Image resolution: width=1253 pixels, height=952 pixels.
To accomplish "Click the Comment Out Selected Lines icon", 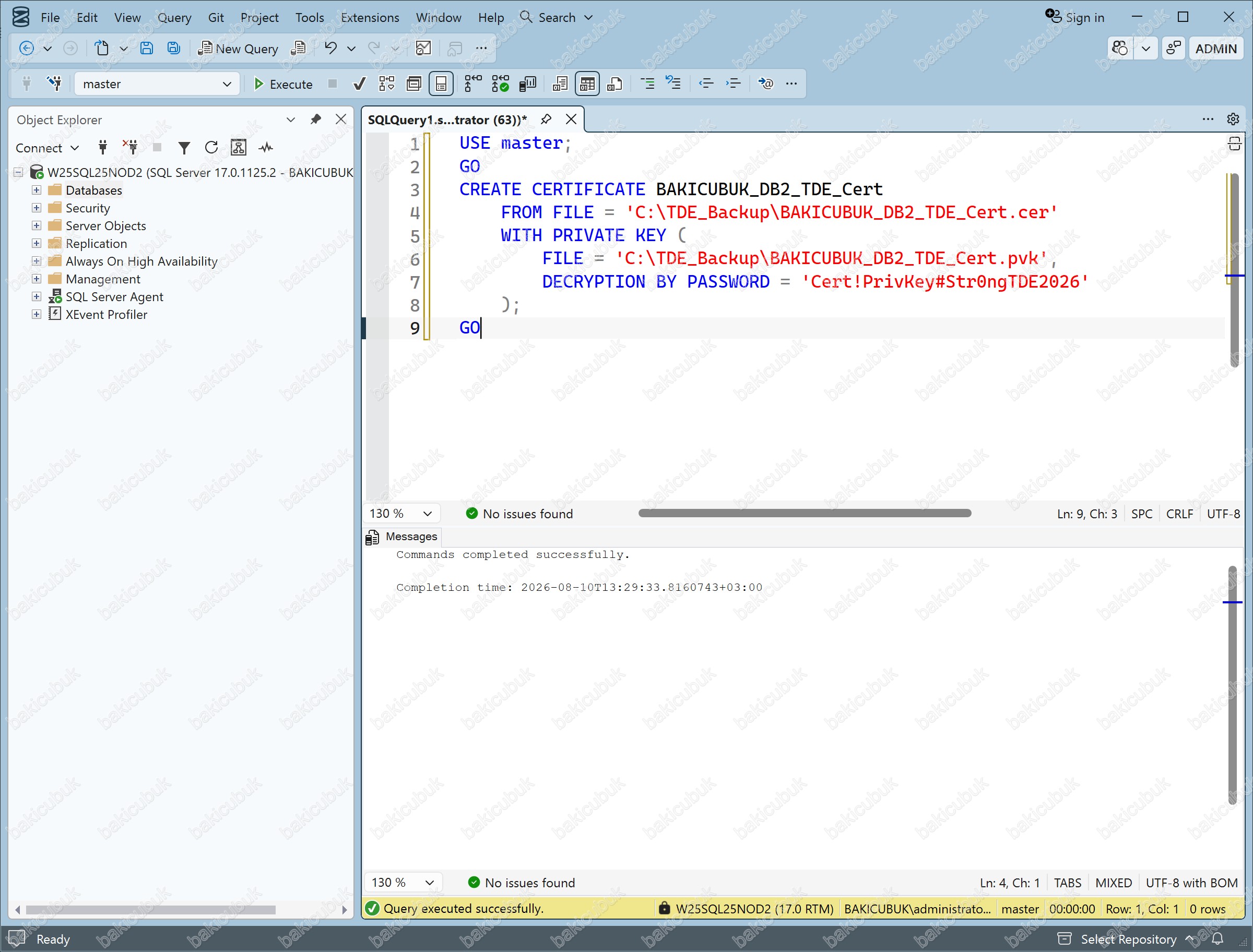I will point(647,84).
